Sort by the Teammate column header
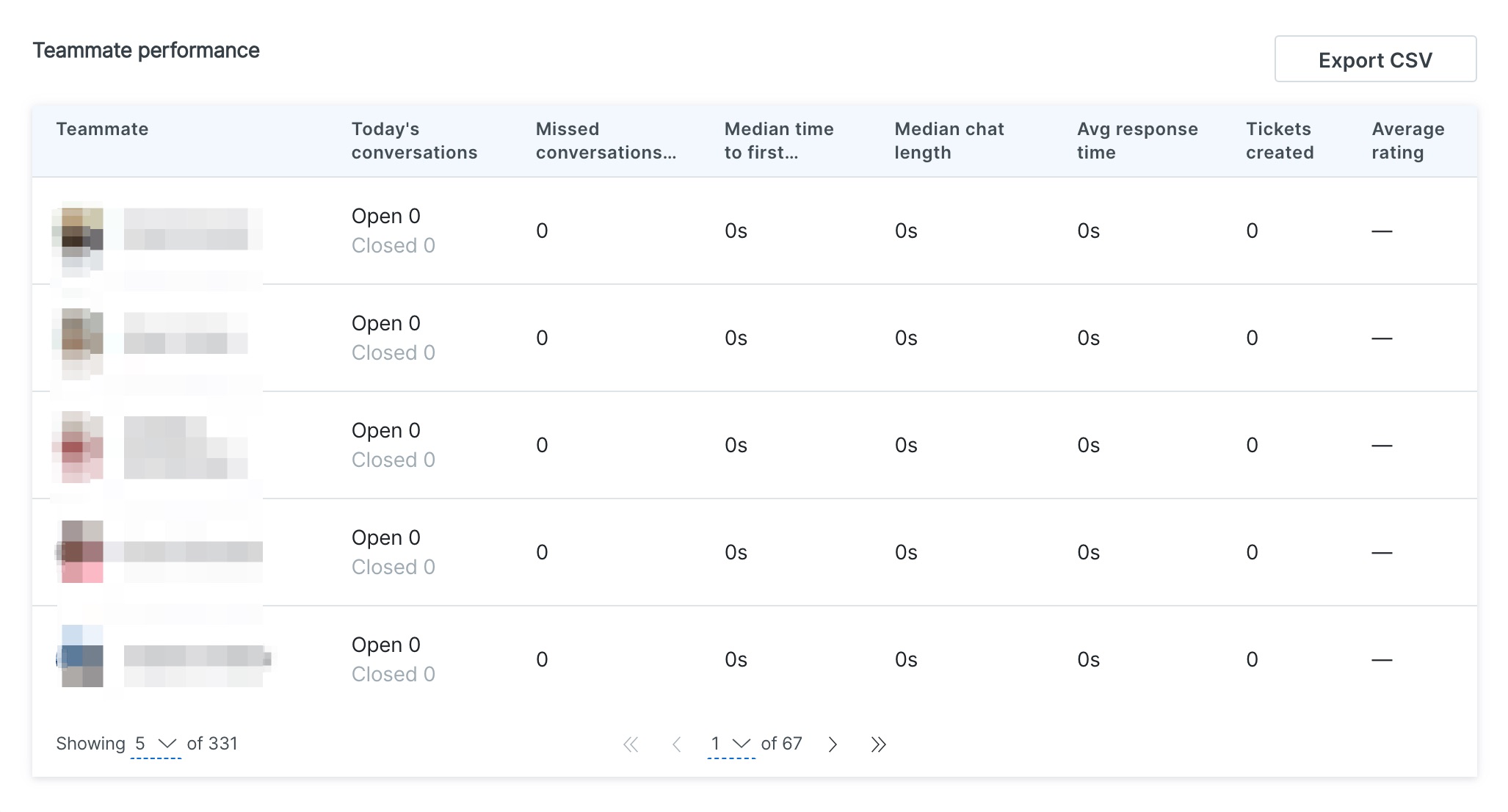The height and width of the screenshot is (812, 1508). [102, 129]
